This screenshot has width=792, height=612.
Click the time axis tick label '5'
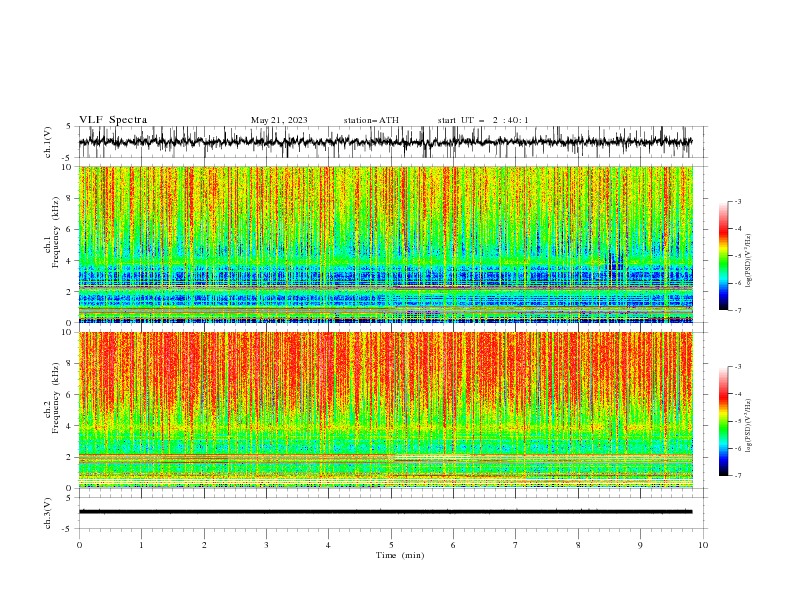click(391, 545)
